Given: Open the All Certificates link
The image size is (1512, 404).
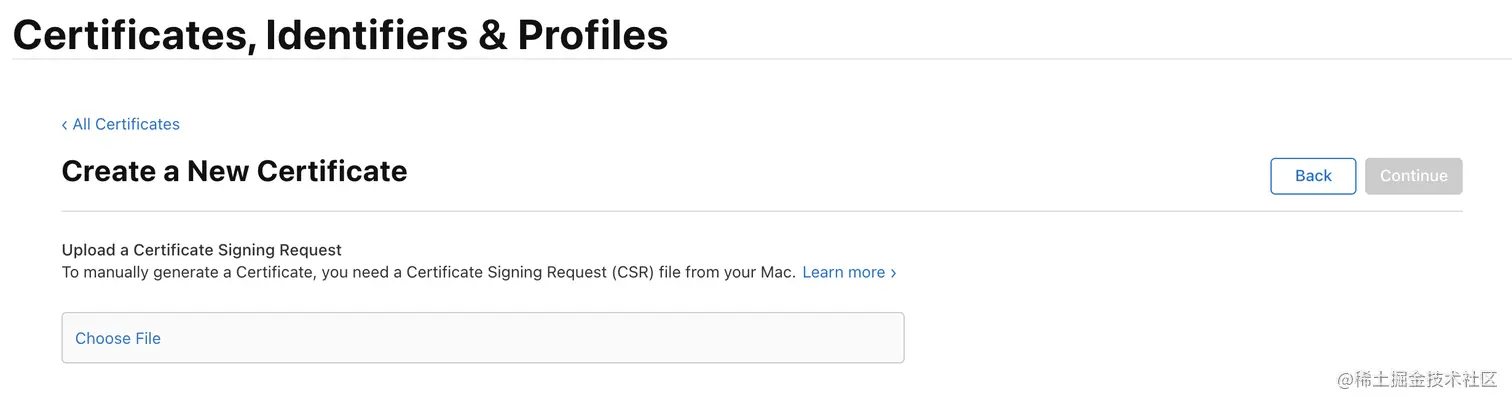Looking at the screenshot, I should 126,125.
